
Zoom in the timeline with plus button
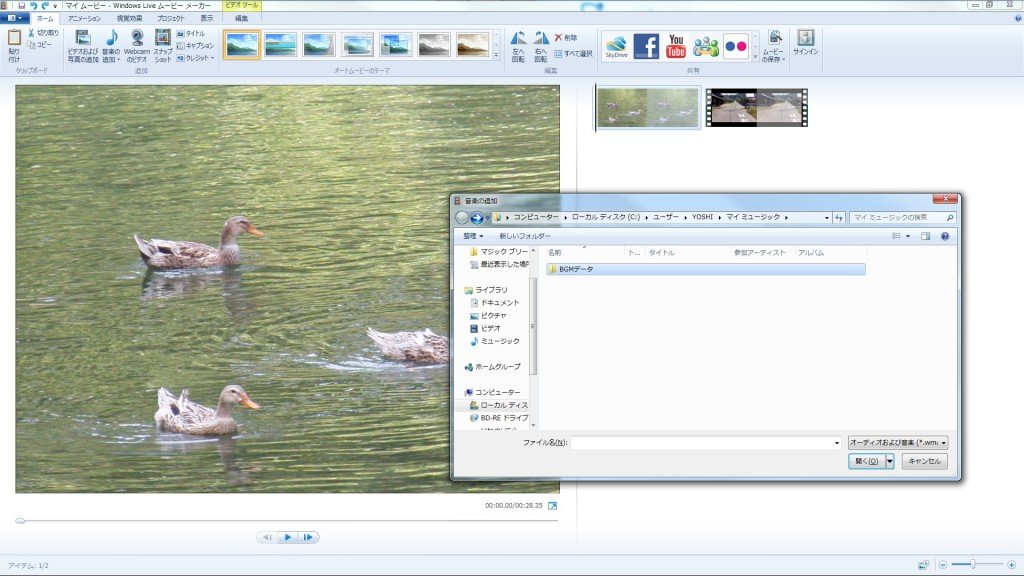[x=1012, y=564]
